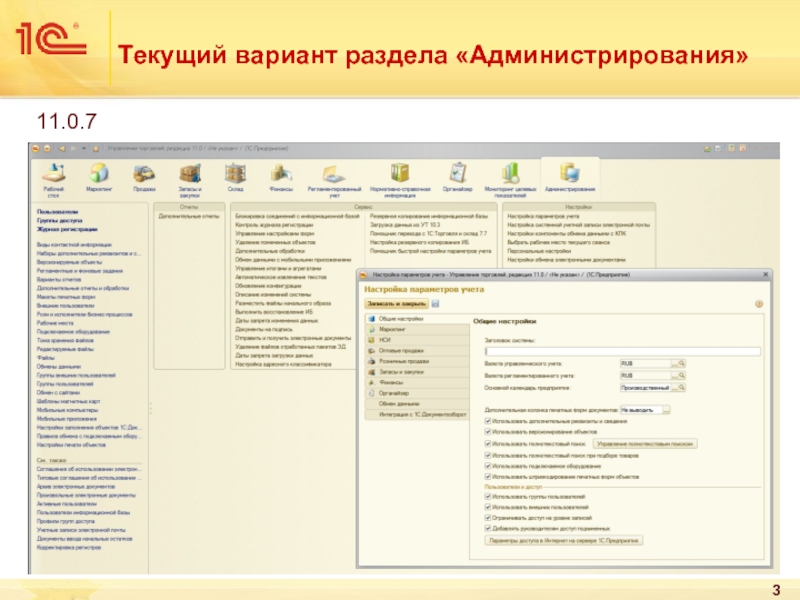The image size is (800, 600).
Task: Disable Использовать группы пользователей checkbox
Action: [x=487, y=496]
